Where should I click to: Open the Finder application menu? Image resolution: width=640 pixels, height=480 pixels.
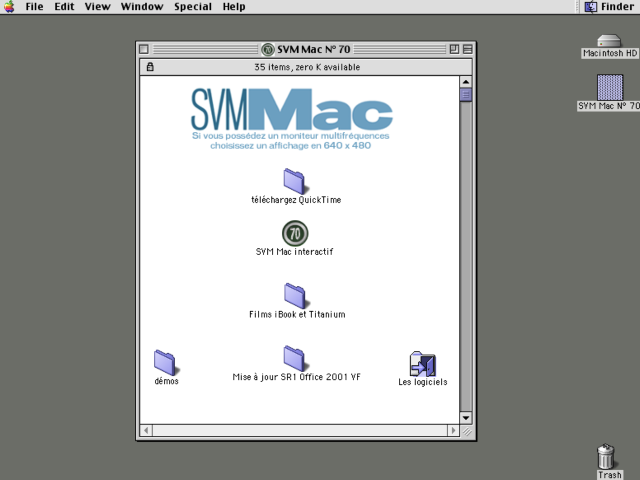pos(609,7)
